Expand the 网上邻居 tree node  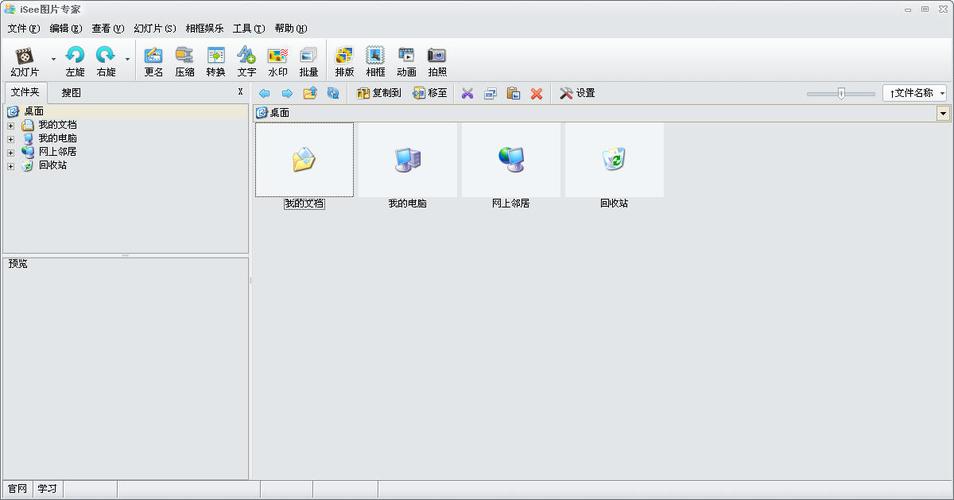pyautogui.click(x=10, y=153)
